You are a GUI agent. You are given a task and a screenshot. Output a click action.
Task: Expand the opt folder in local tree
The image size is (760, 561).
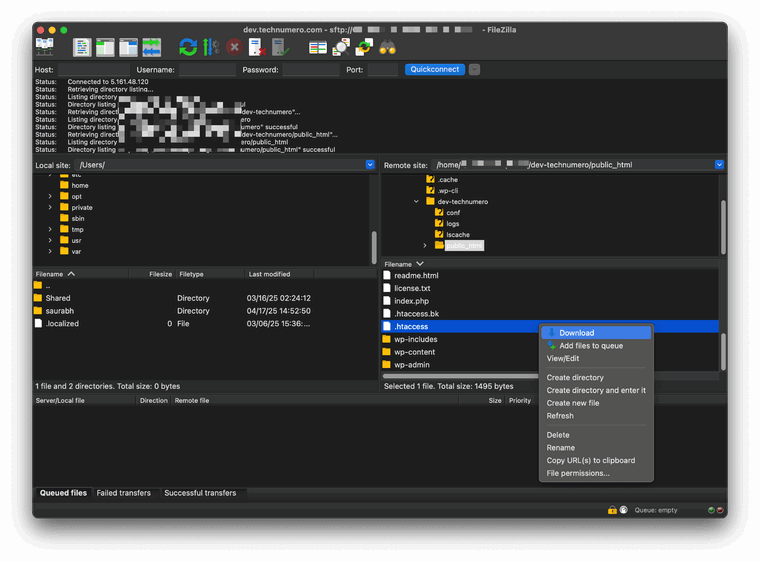tap(50, 196)
